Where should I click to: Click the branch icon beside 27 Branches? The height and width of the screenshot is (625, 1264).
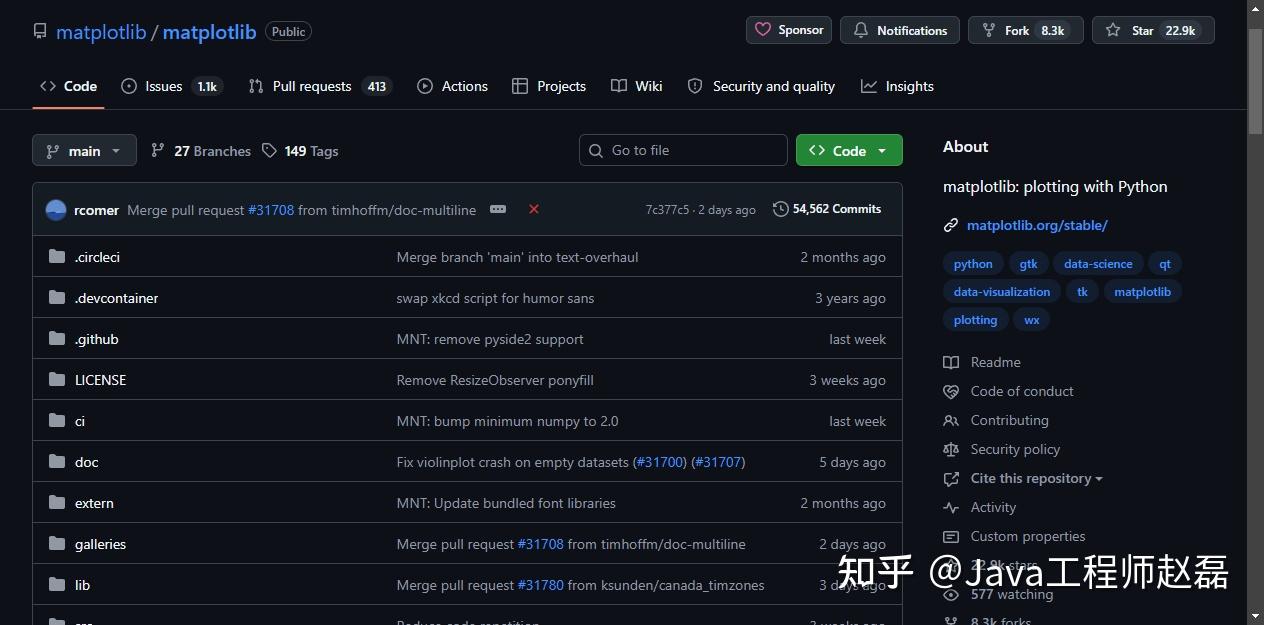158,151
